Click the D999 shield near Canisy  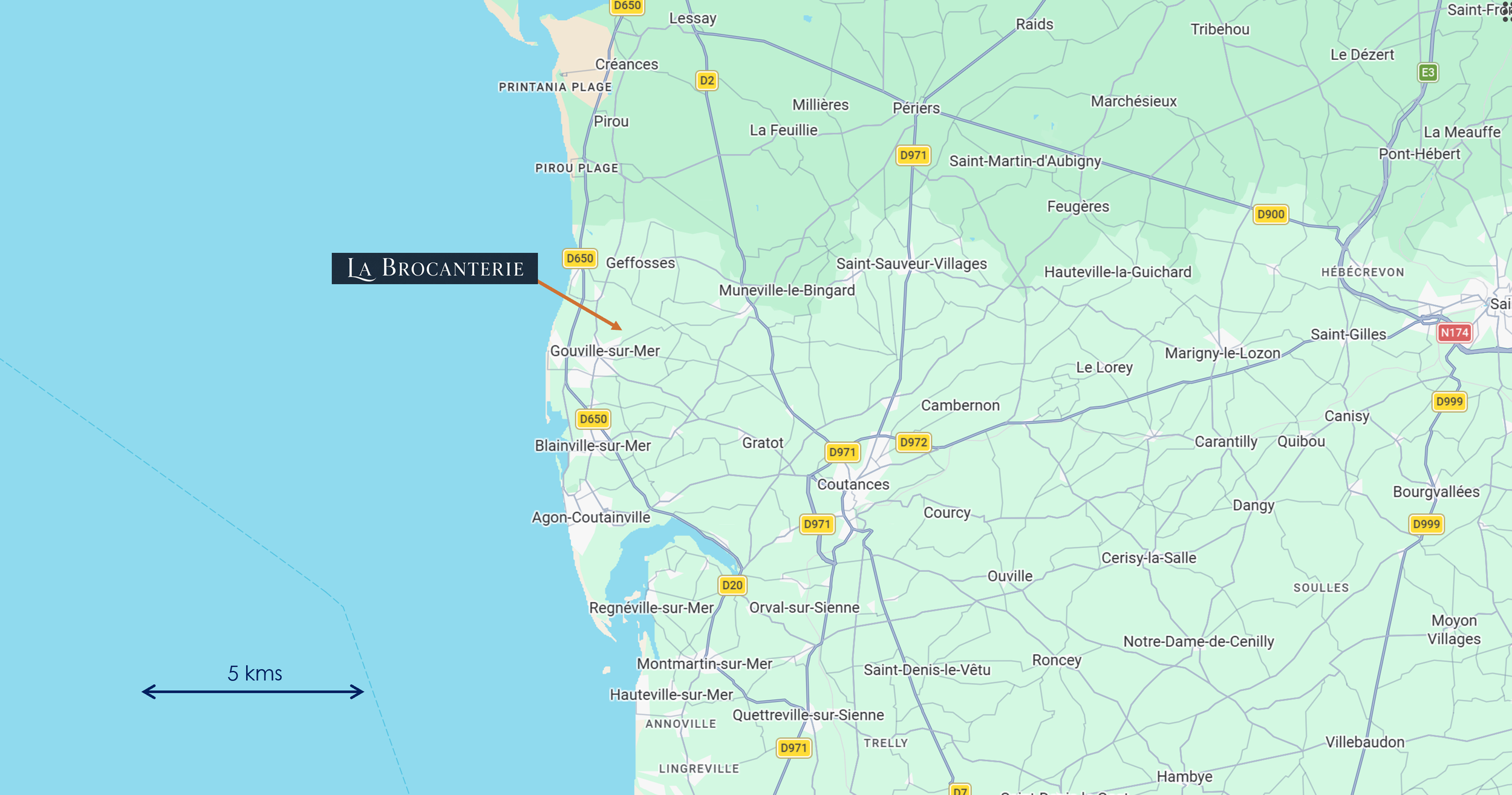(x=1449, y=402)
